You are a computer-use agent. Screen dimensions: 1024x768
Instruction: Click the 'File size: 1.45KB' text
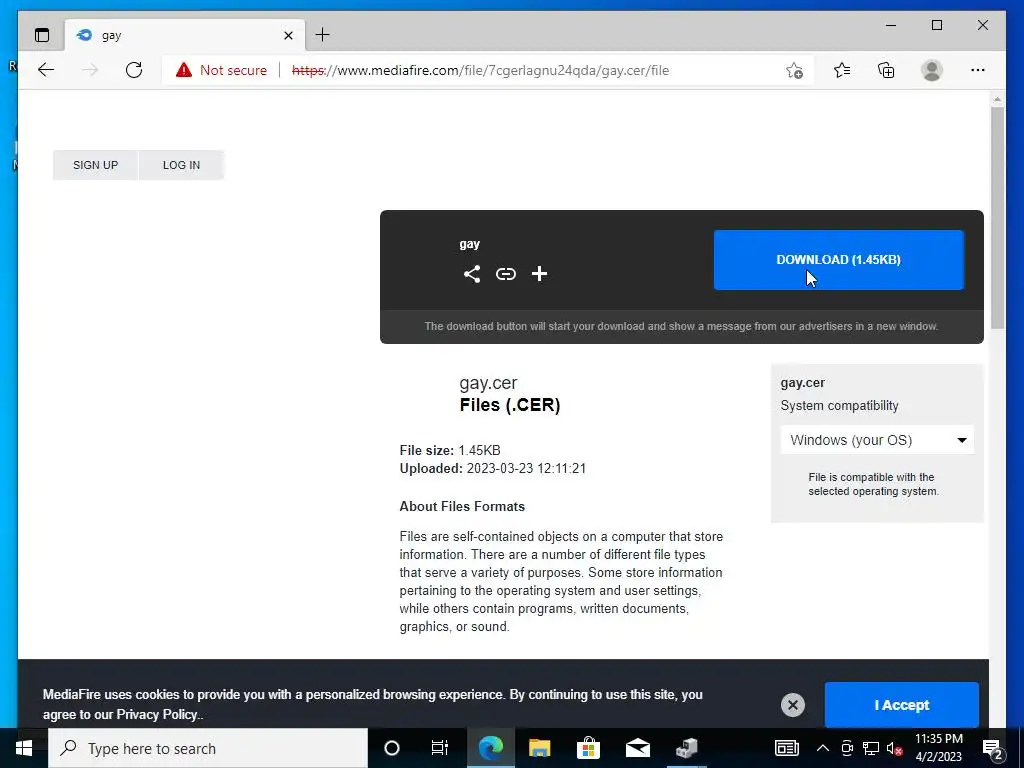(450, 451)
